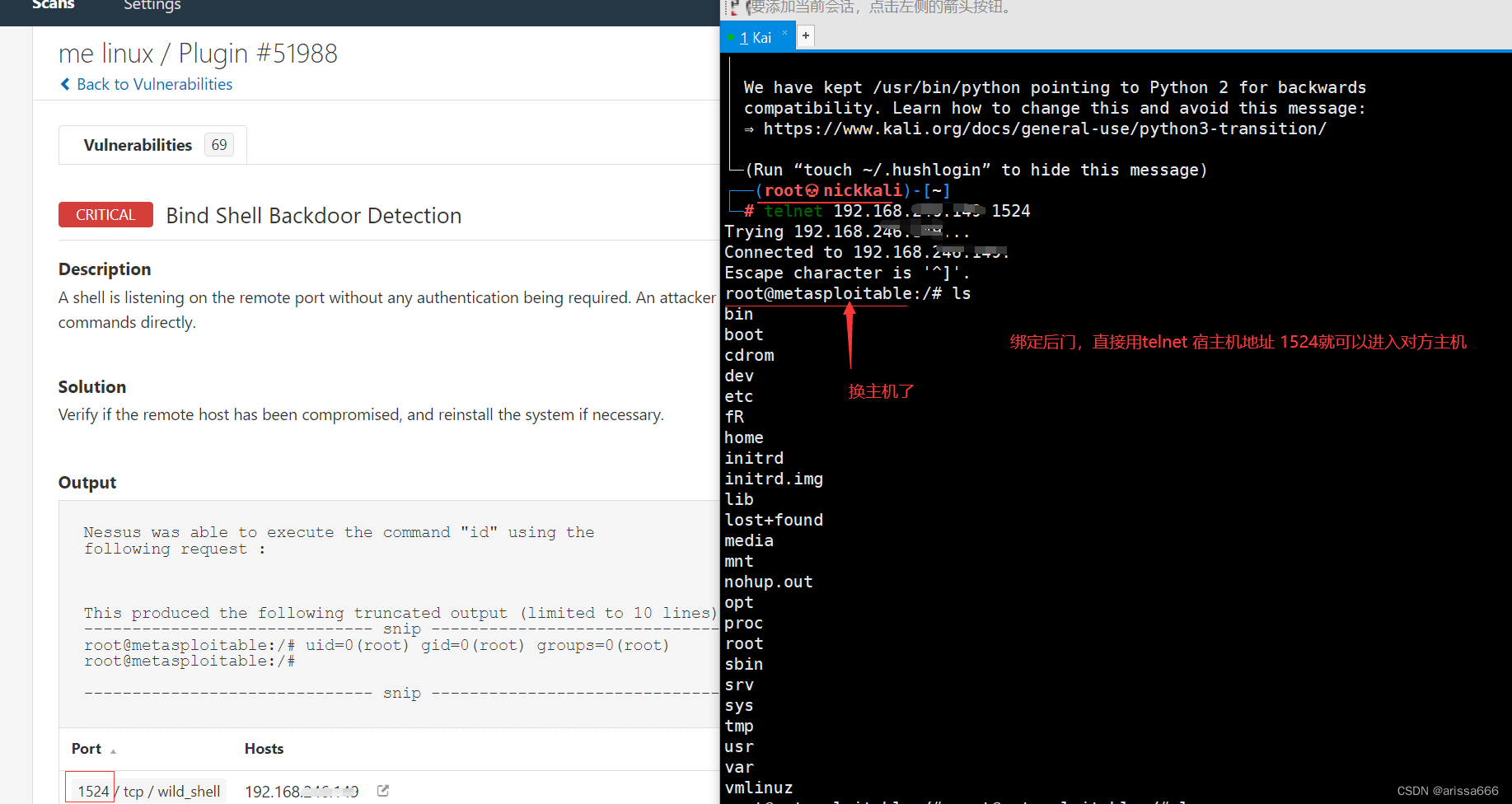Sort by the Port column header

(93, 749)
